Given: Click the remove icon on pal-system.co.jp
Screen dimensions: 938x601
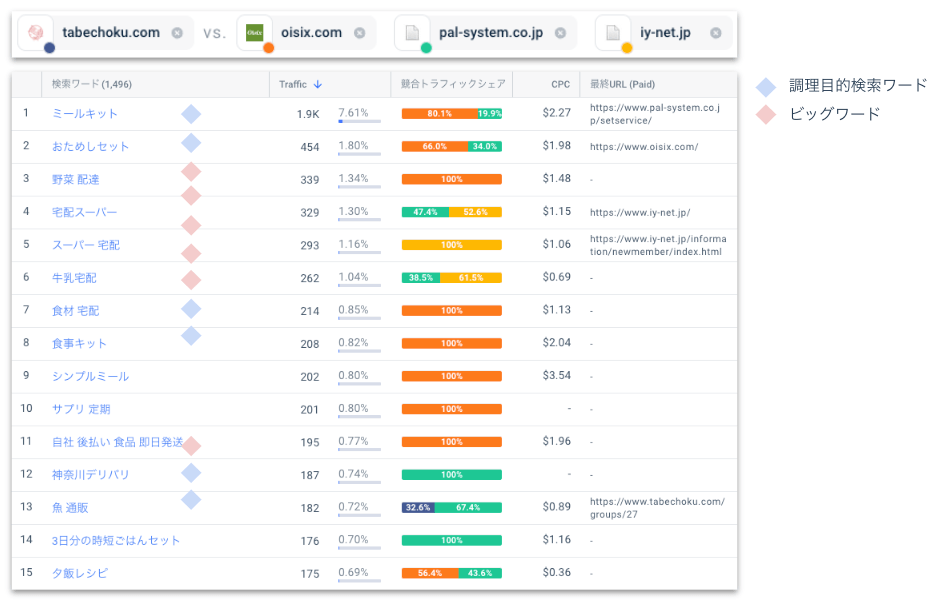Looking at the screenshot, I should point(560,33).
